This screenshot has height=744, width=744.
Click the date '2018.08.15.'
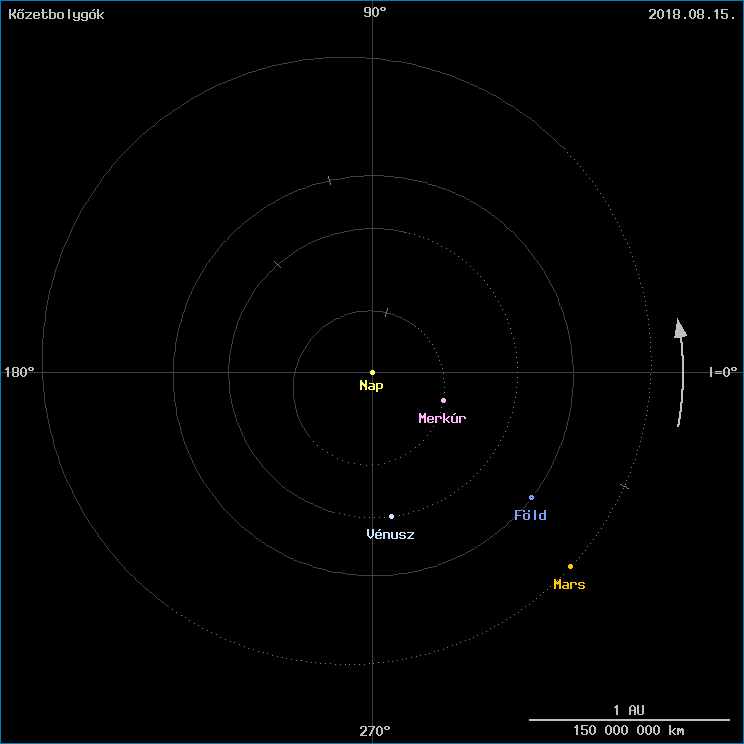(x=692, y=15)
